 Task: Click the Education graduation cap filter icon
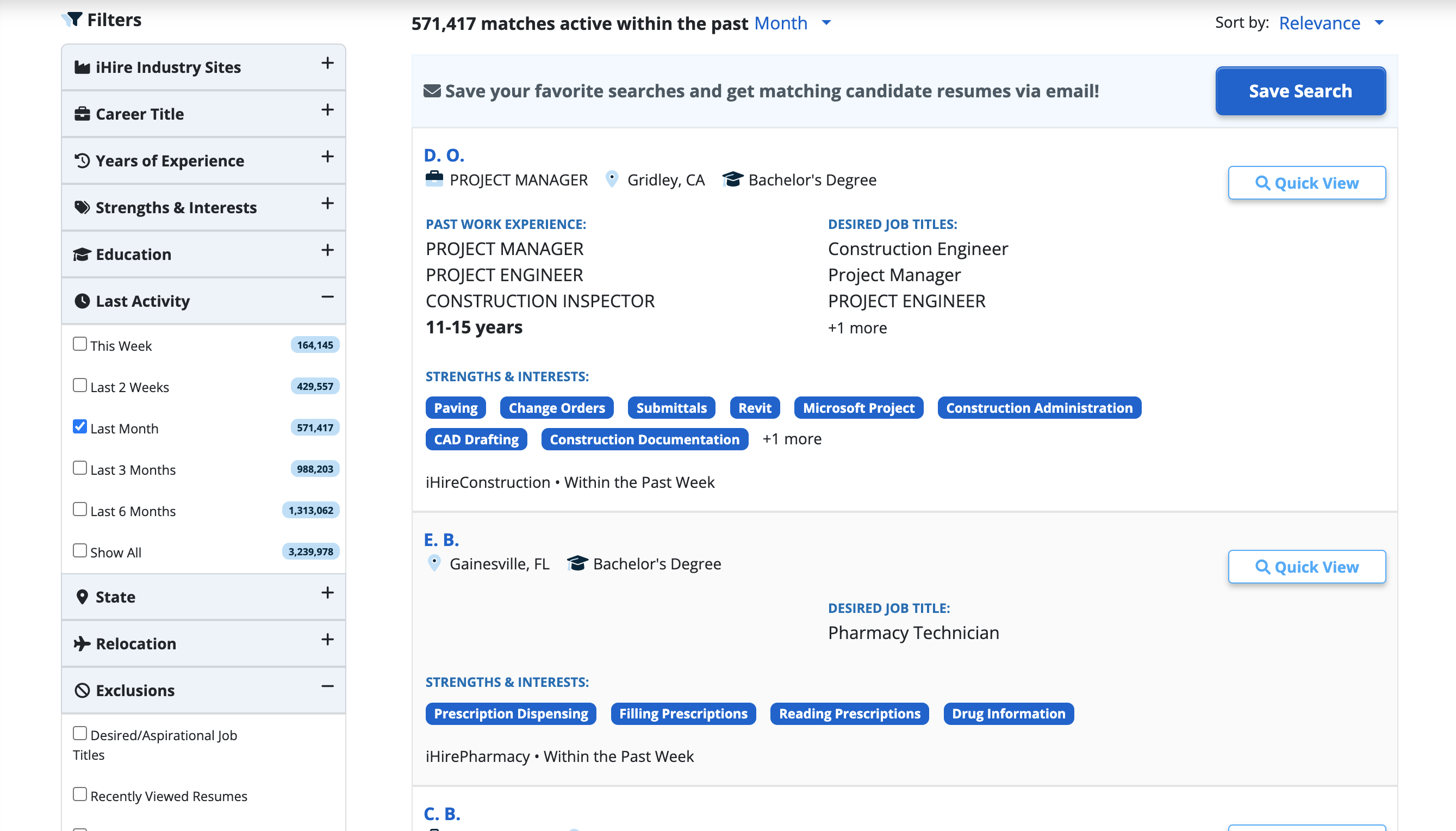[82, 255]
